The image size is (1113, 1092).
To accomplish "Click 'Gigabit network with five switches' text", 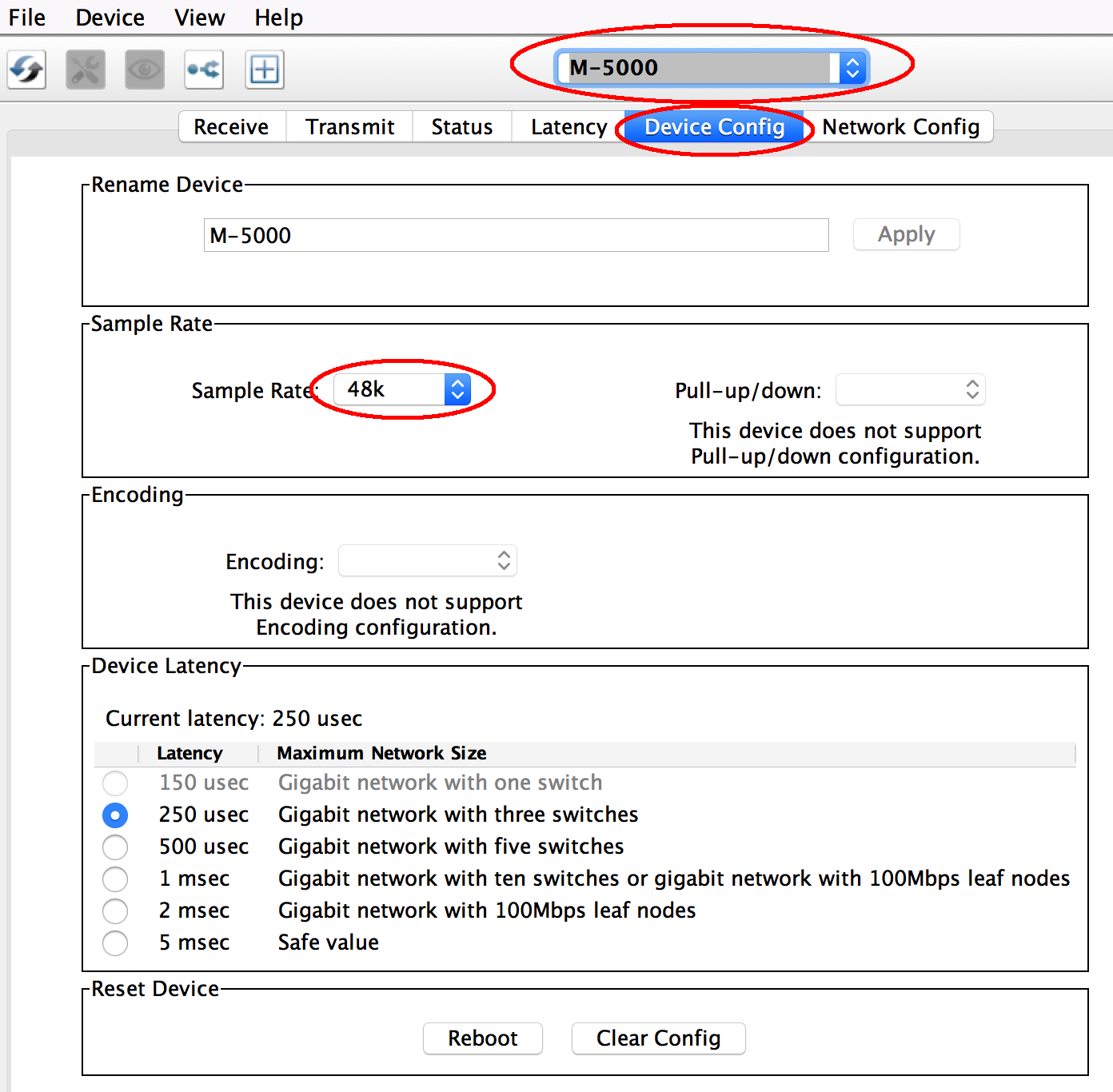I will [x=451, y=847].
